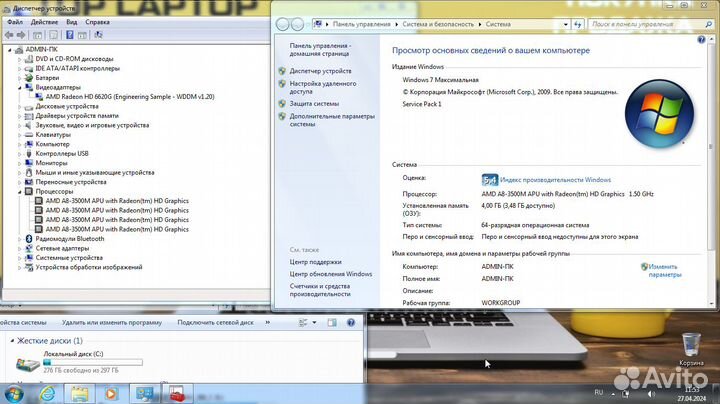Image resolution: width=720 pixels, height=404 pixels.
Task: Expand IDE ATA/ATAPI контроллеры node
Action: (x=20, y=69)
